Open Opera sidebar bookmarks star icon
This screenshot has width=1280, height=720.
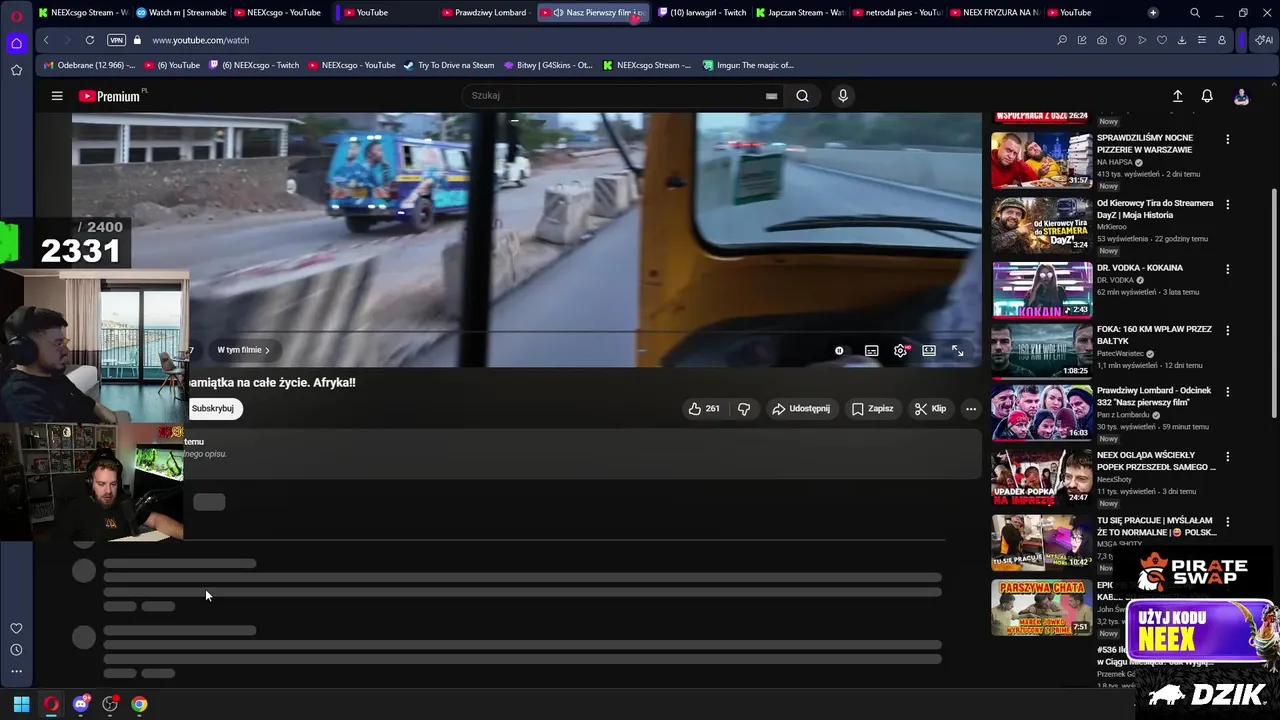[x=16, y=70]
